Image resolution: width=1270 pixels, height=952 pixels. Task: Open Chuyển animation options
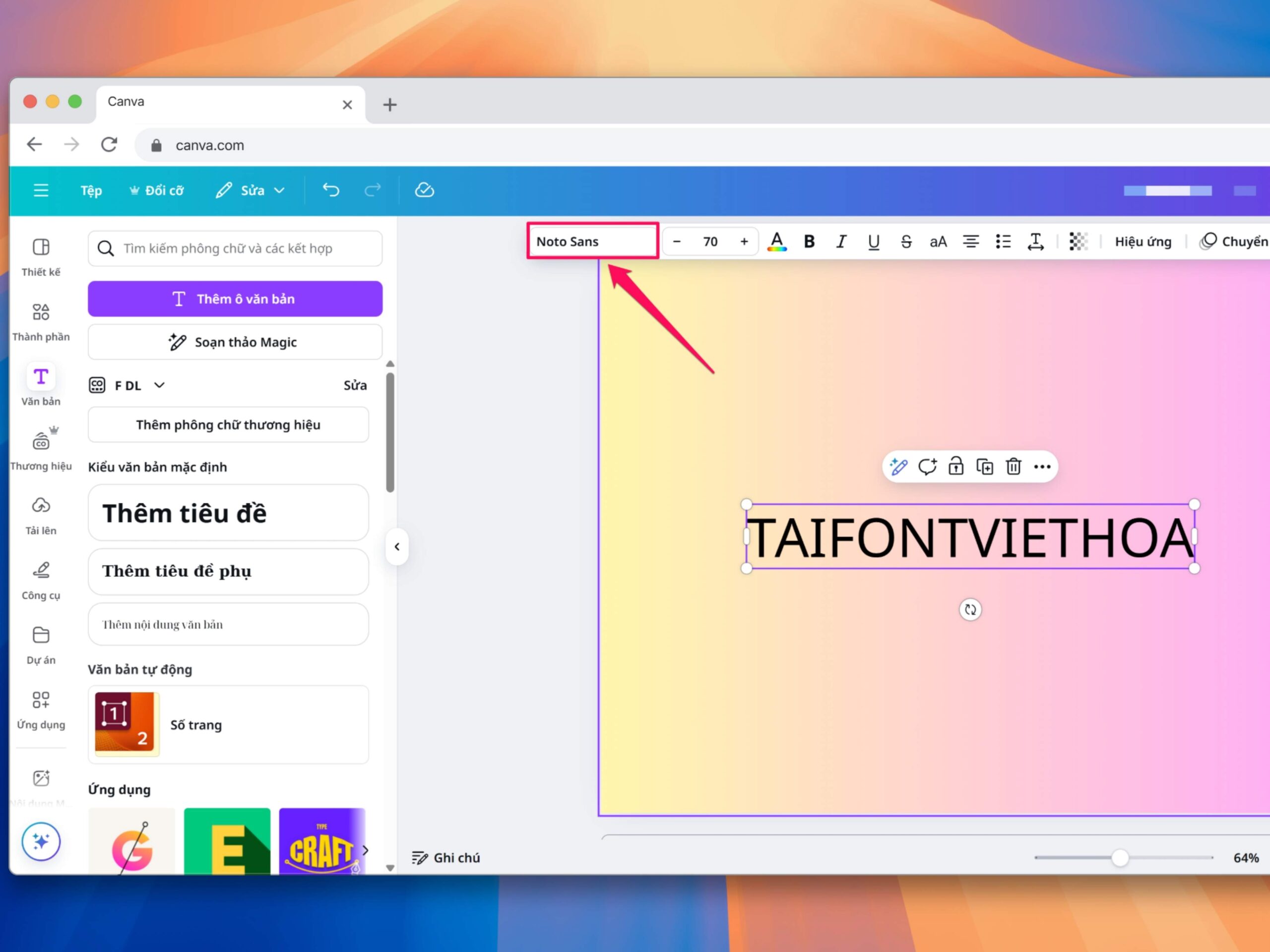point(1233,241)
